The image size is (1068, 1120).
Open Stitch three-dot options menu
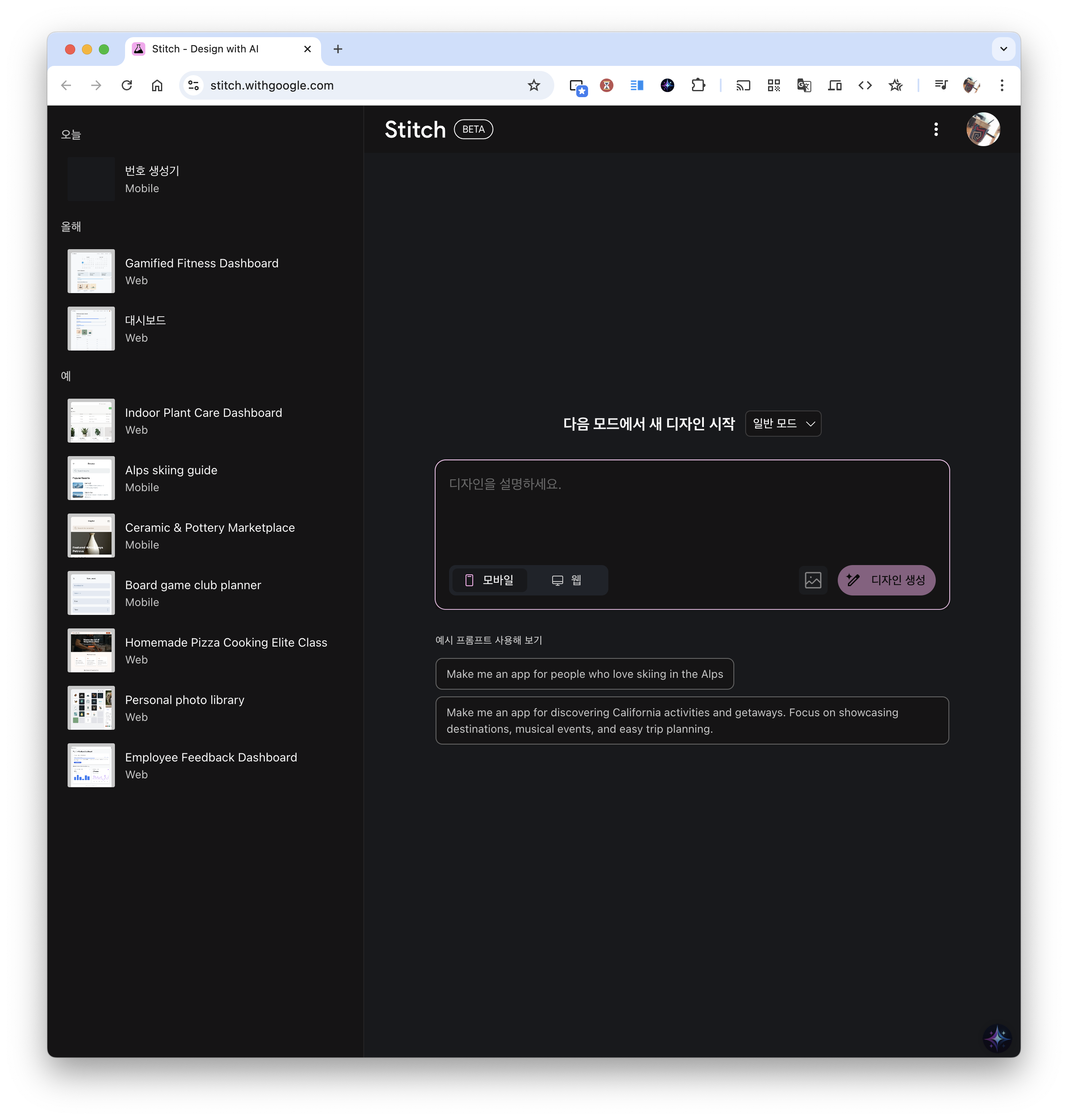coord(936,129)
